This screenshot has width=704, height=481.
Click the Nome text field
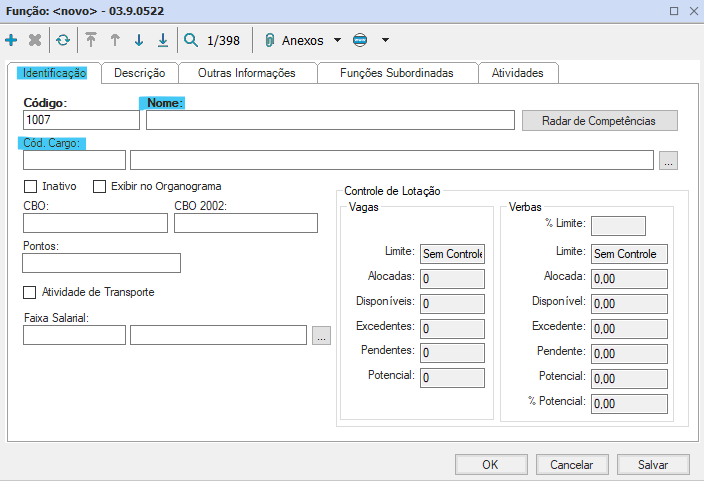(x=330, y=120)
